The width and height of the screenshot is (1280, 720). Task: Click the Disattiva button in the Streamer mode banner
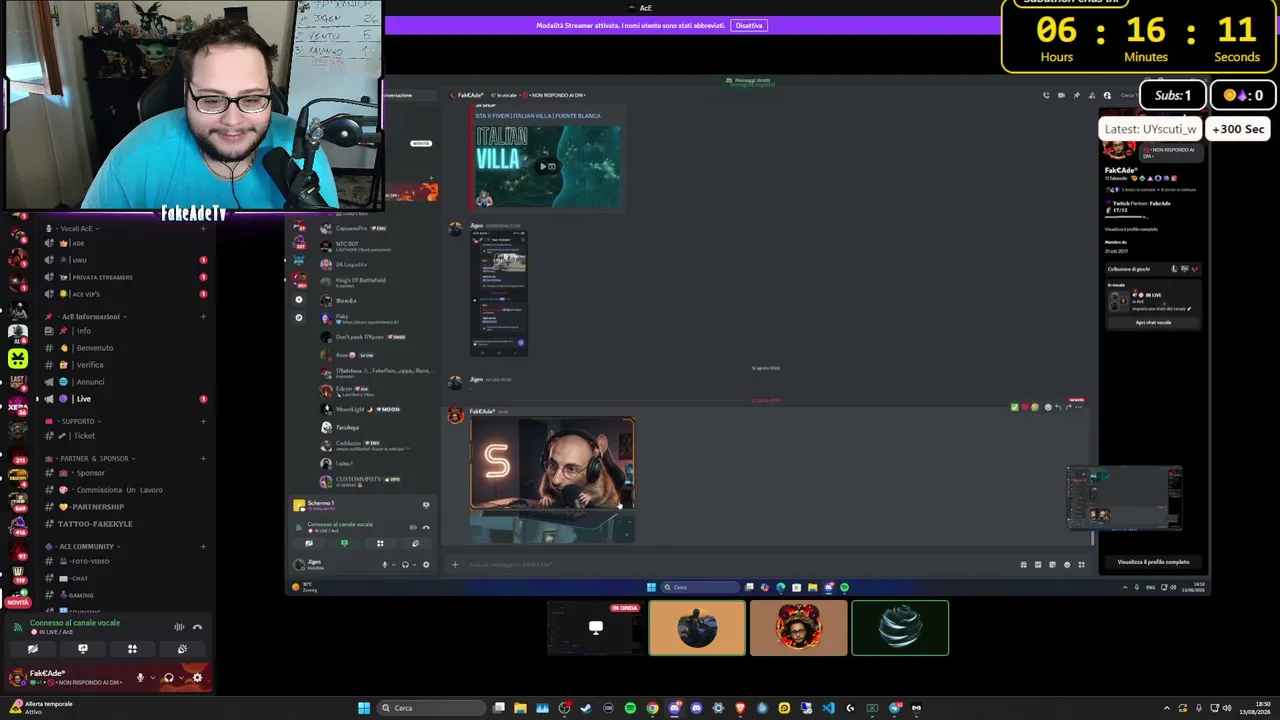click(x=748, y=26)
